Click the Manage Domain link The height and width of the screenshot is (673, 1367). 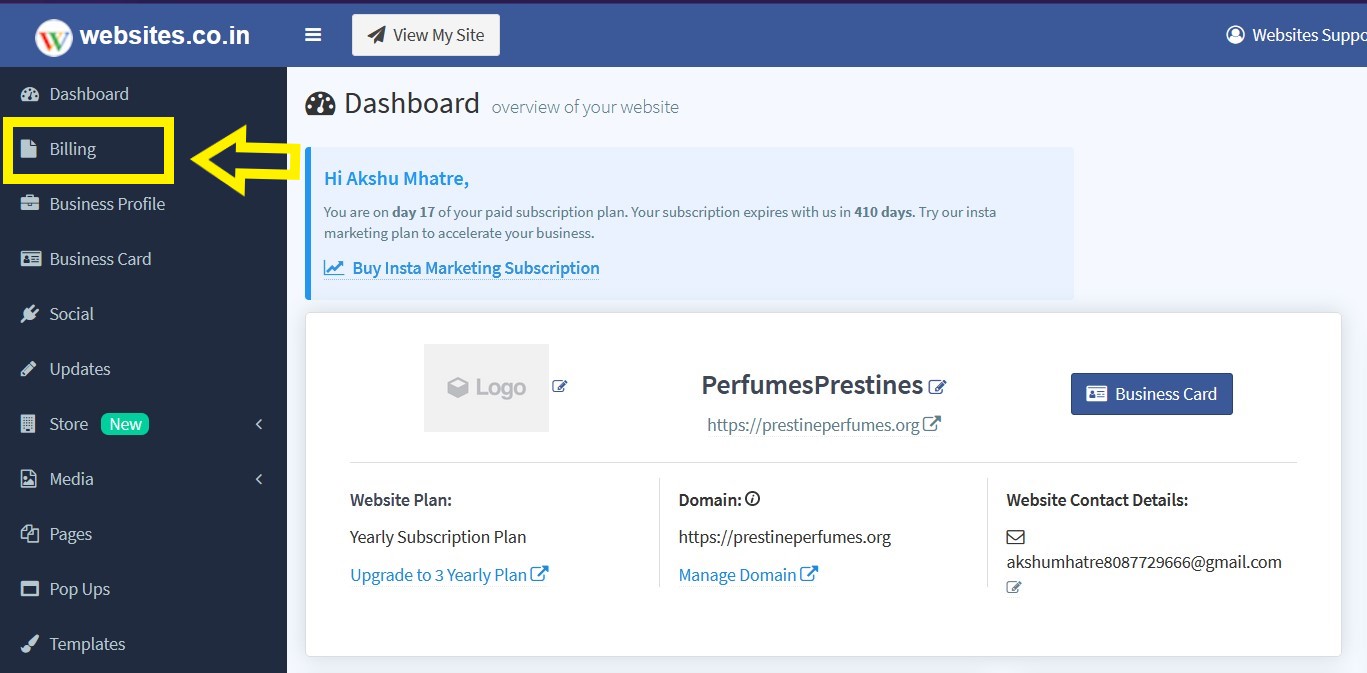click(x=748, y=575)
